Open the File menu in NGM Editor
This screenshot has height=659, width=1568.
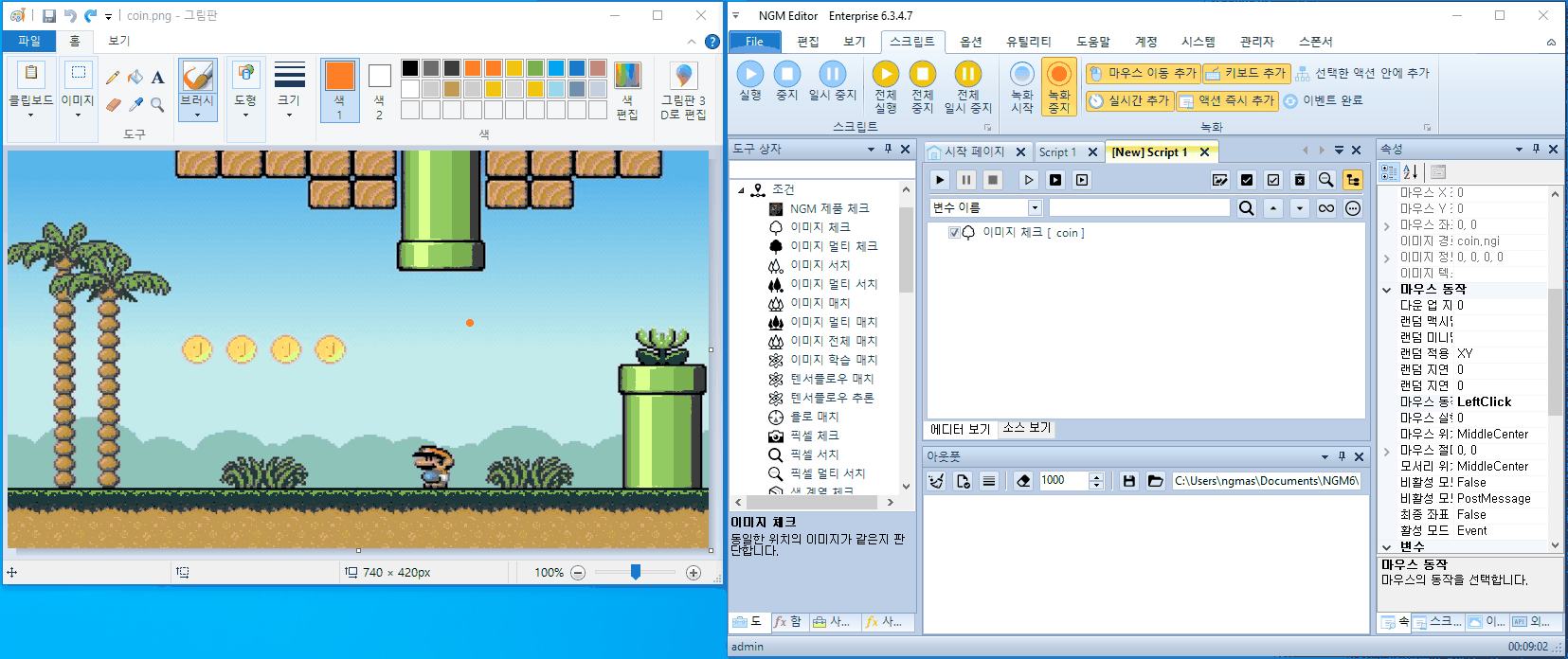tap(754, 42)
